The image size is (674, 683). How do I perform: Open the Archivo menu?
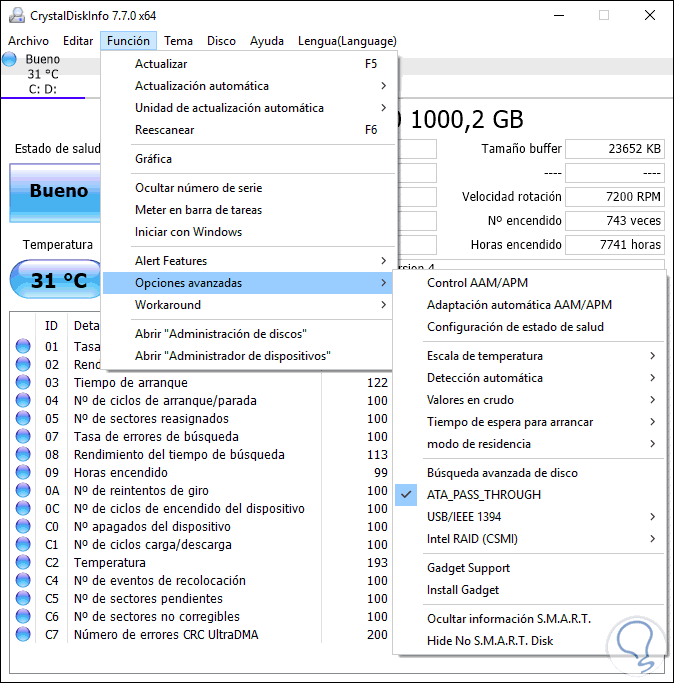(x=28, y=41)
